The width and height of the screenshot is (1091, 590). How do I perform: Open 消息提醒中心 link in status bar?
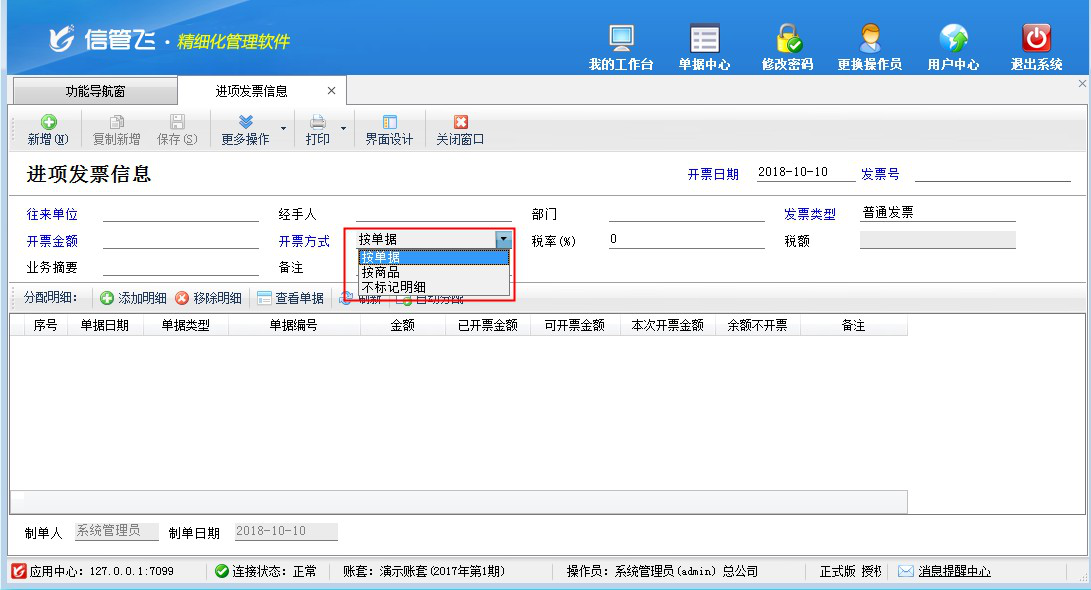click(954, 571)
